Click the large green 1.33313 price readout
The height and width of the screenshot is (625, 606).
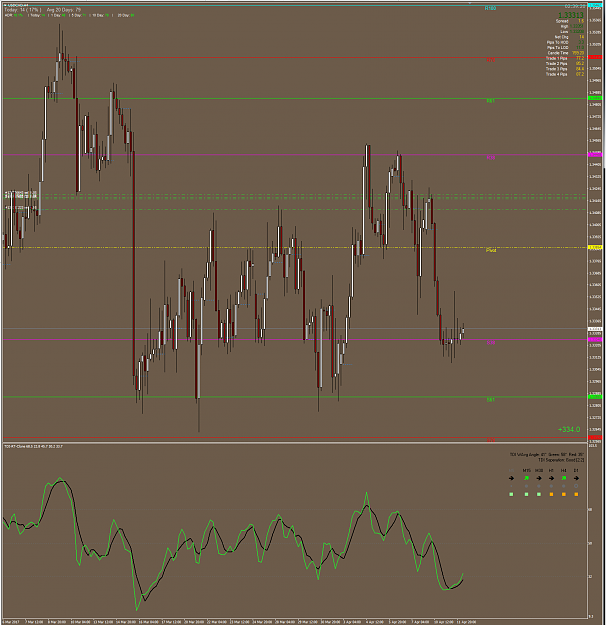point(571,15)
